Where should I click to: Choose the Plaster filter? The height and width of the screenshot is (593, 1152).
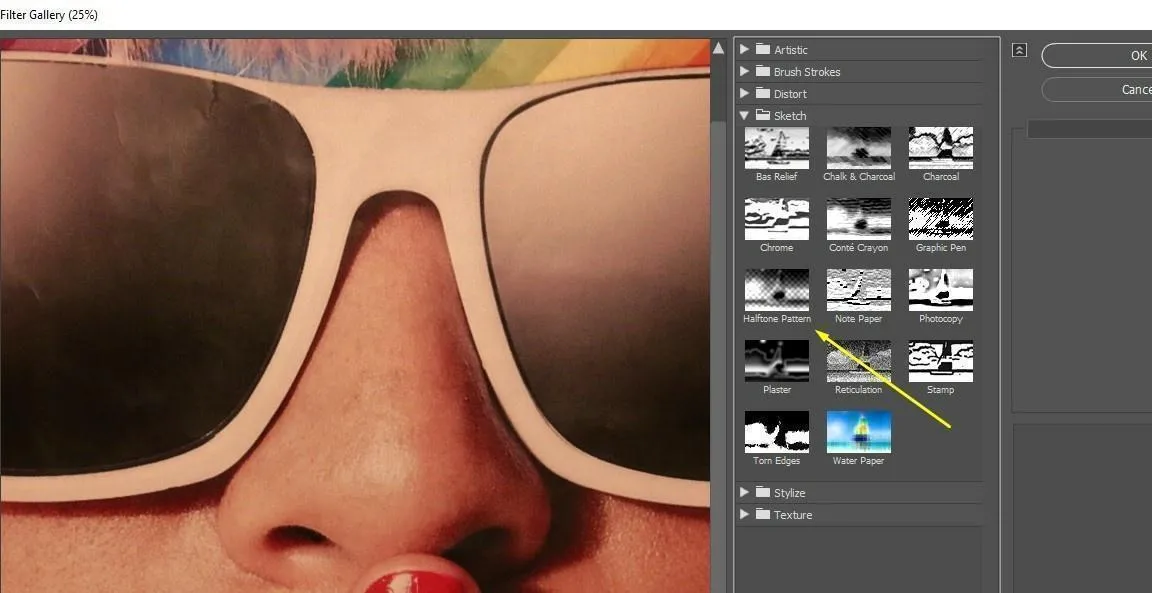point(776,361)
